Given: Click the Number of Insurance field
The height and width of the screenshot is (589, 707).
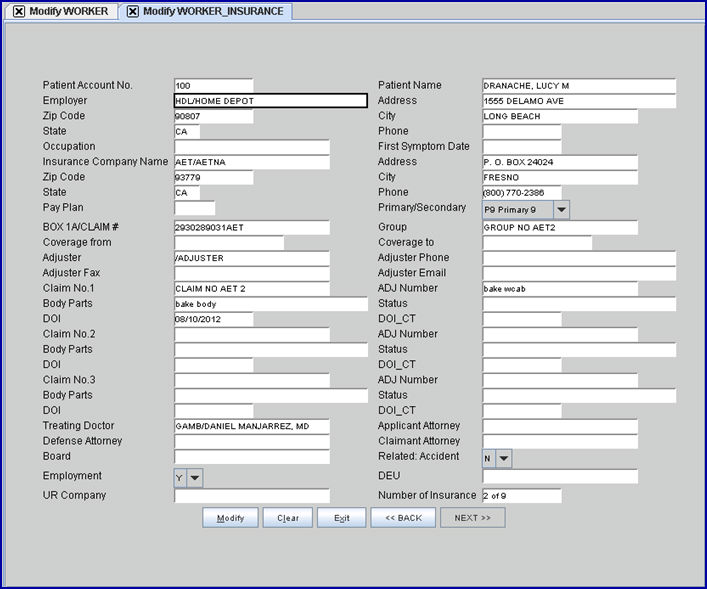Looking at the screenshot, I should tap(522, 496).
